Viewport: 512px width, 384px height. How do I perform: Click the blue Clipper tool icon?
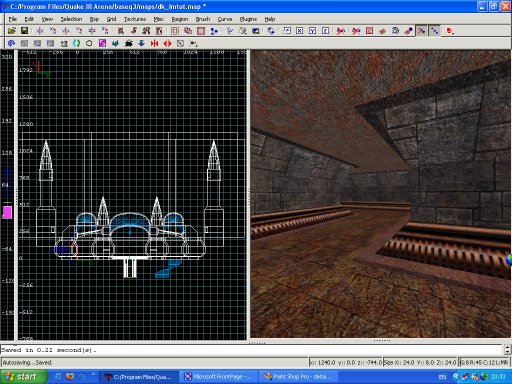[214, 31]
